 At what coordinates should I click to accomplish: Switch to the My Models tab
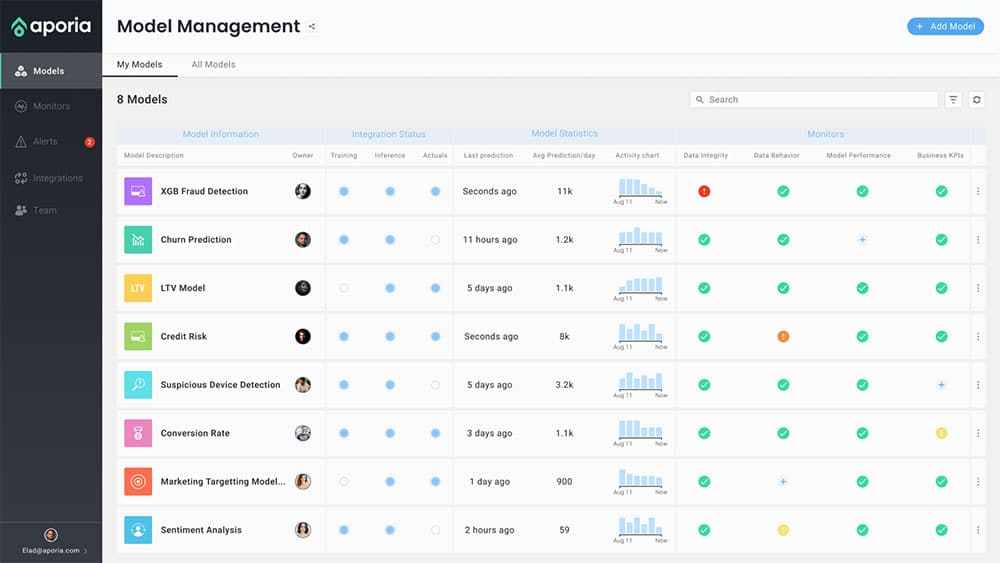point(140,64)
